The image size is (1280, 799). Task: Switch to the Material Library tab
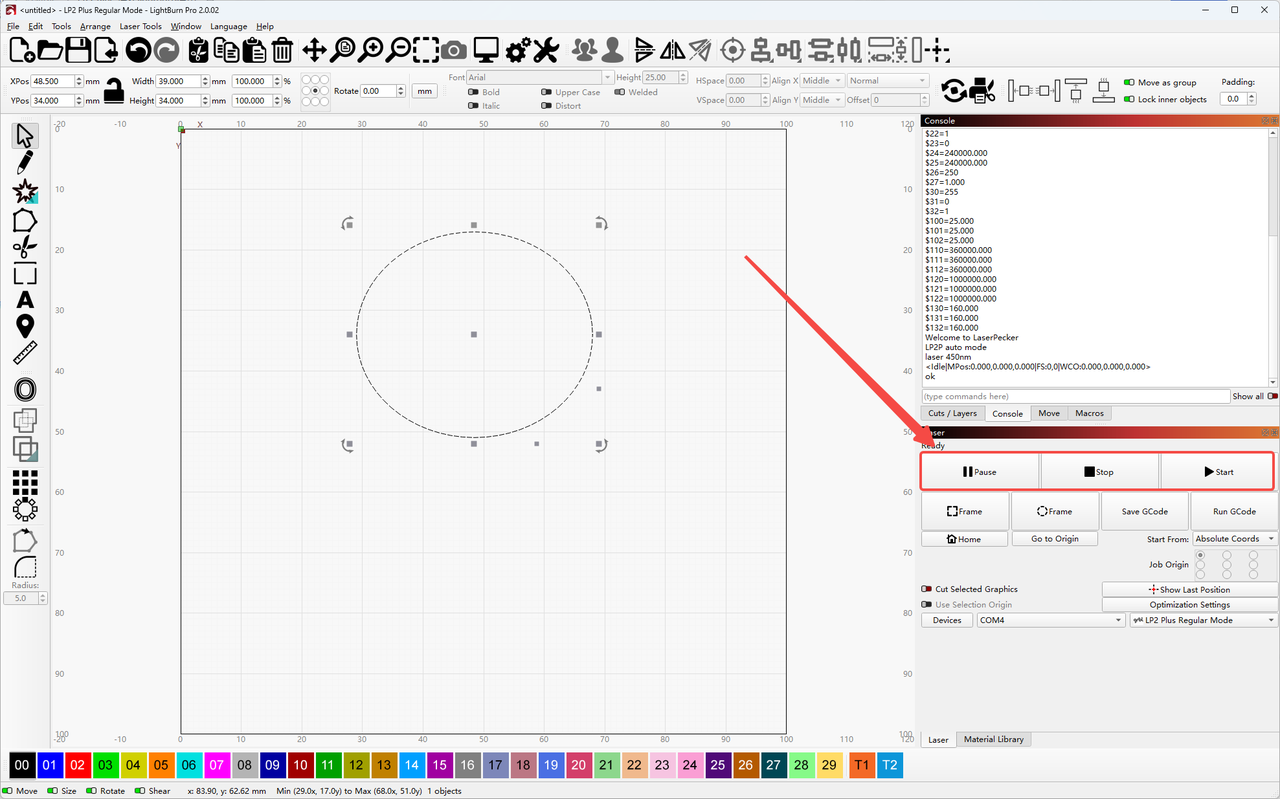[x=994, y=739]
